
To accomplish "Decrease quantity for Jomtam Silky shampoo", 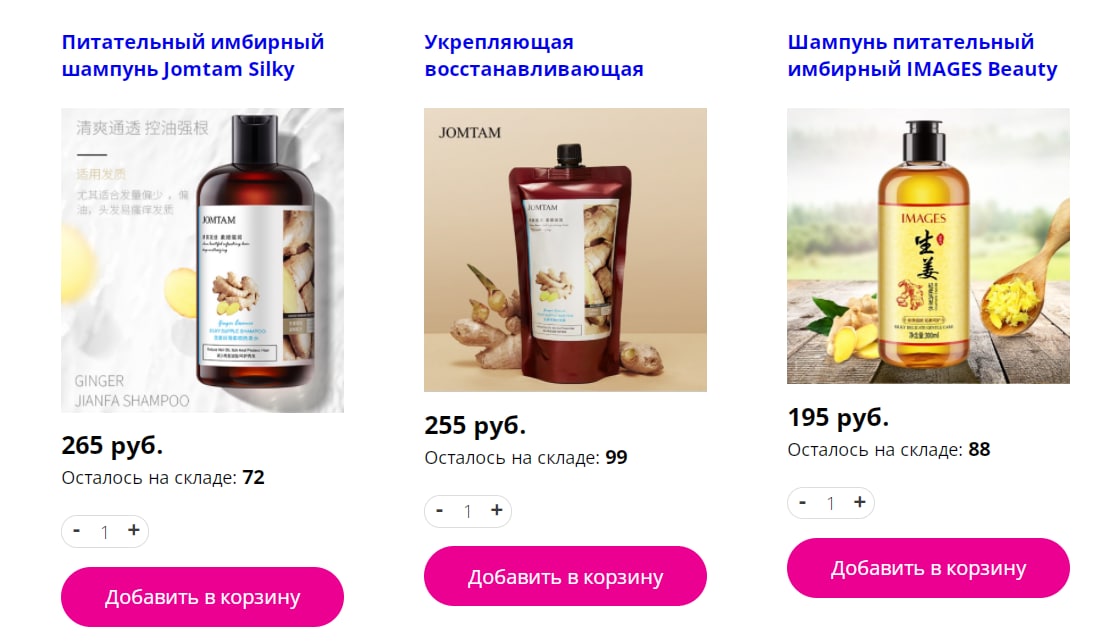I will 76,531.
